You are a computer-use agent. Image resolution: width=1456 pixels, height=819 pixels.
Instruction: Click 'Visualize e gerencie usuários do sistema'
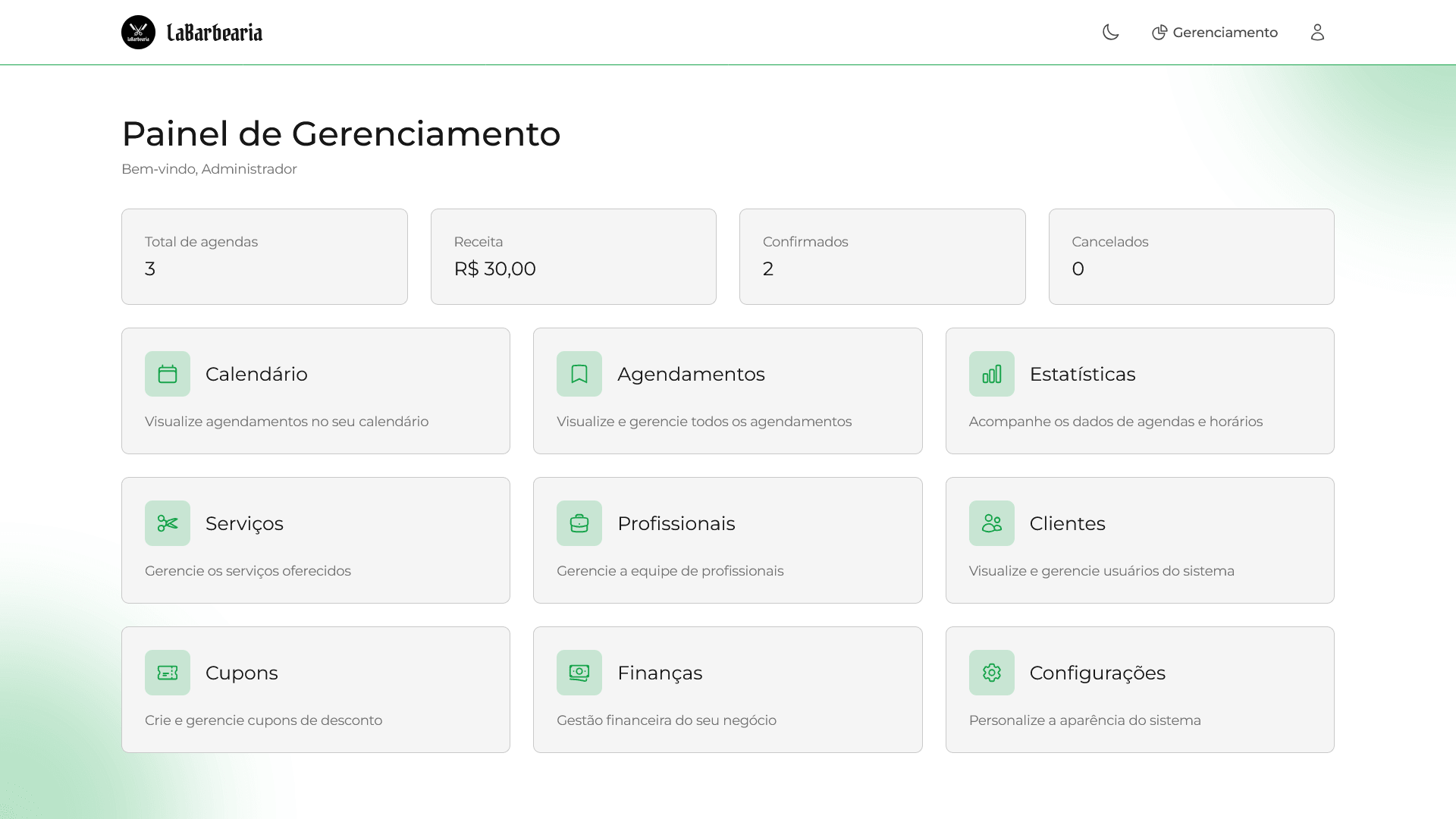[x=1101, y=571]
